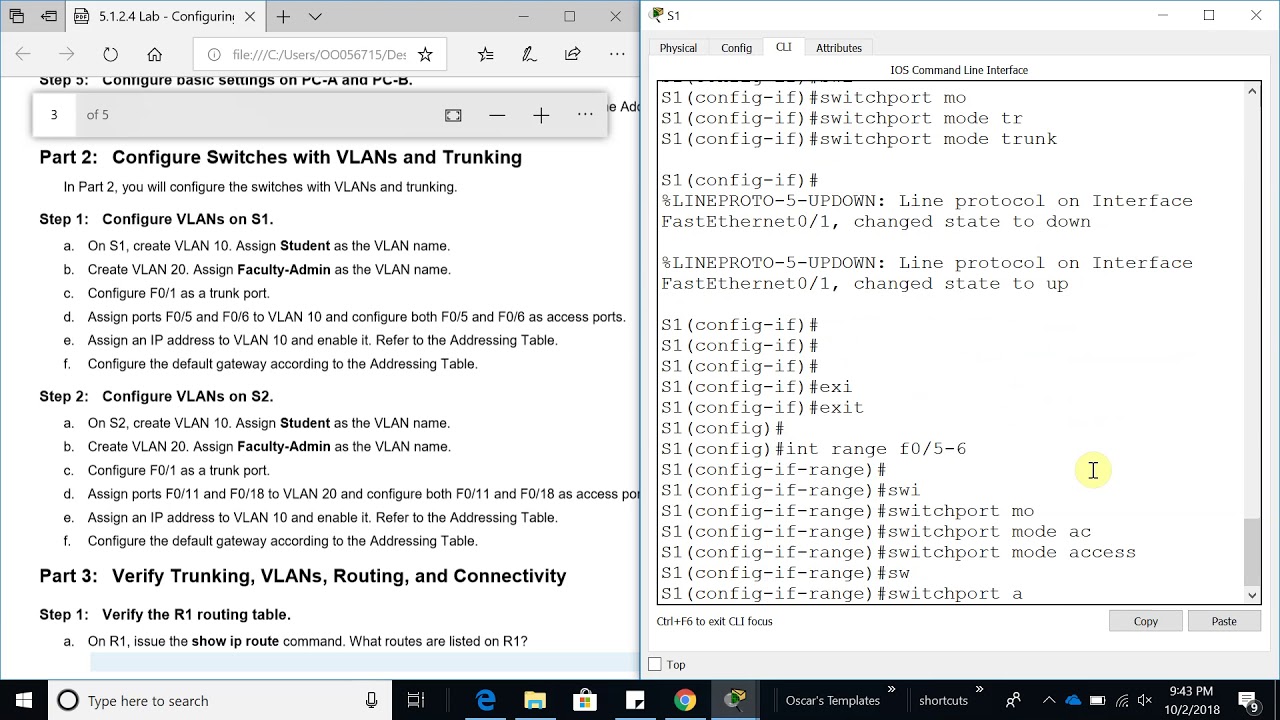1280x720 pixels.
Task: Click 'Part 2: Configure Switches with VLANs' heading
Action: click(281, 157)
